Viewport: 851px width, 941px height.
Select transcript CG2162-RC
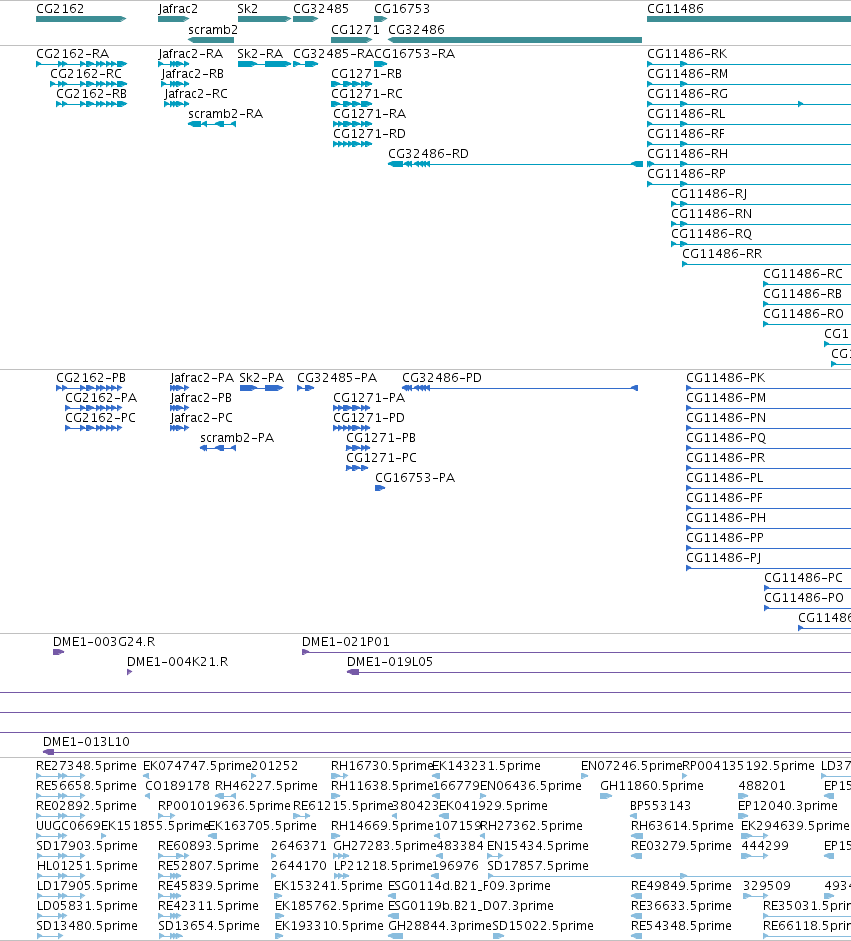coord(86,74)
